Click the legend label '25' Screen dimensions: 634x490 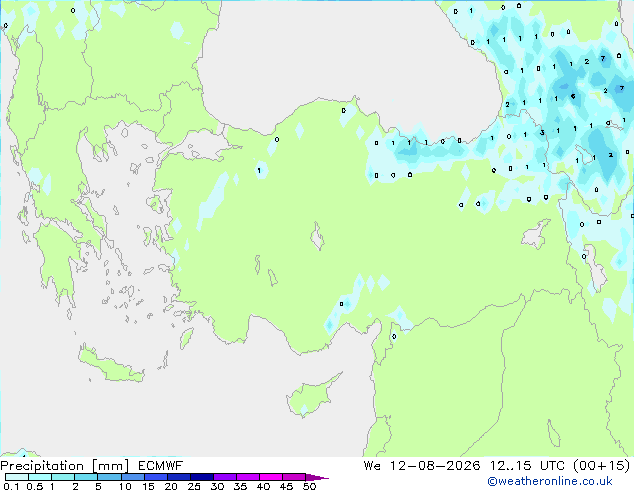point(194,486)
